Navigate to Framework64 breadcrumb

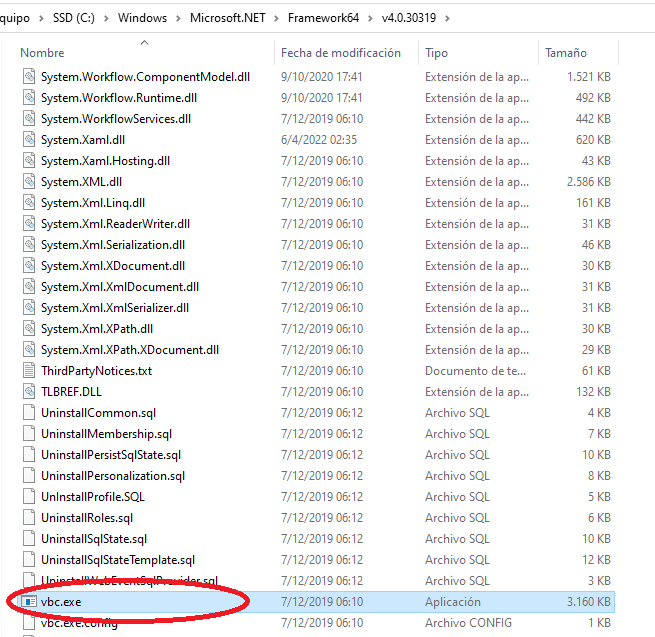point(323,18)
